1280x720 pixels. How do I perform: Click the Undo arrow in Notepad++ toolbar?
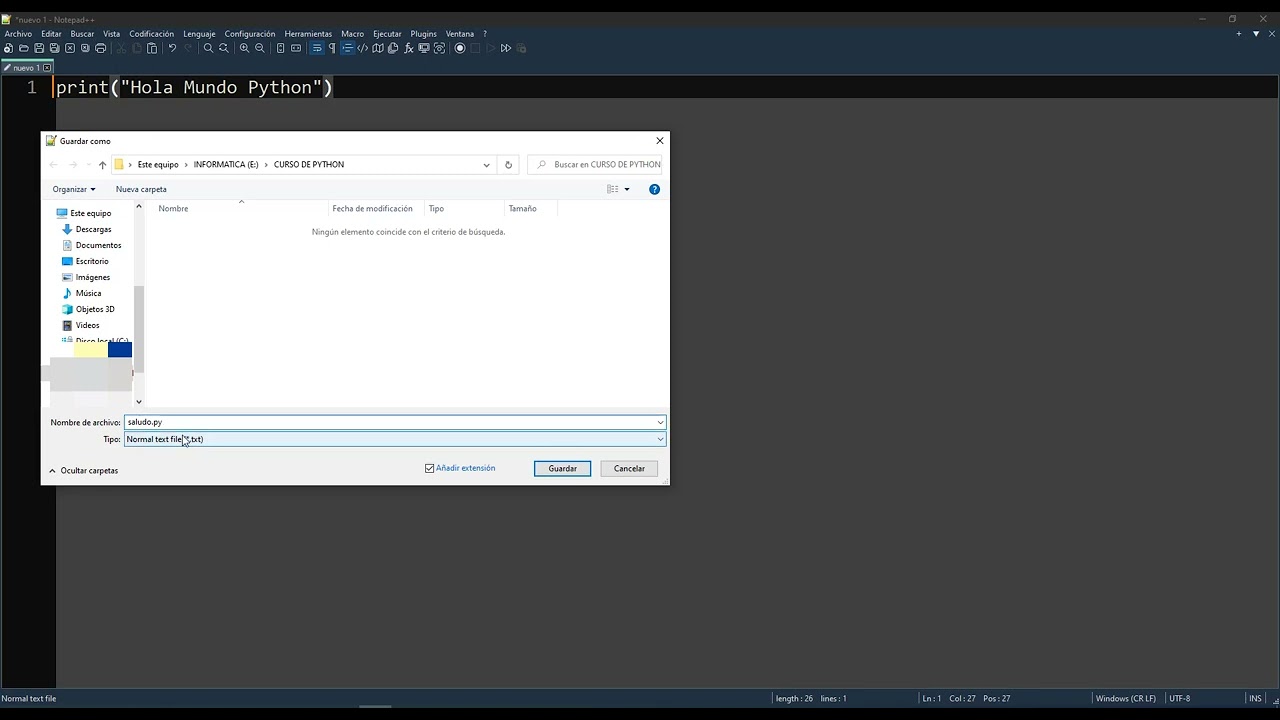pyautogui.click(x=172, y=48)
